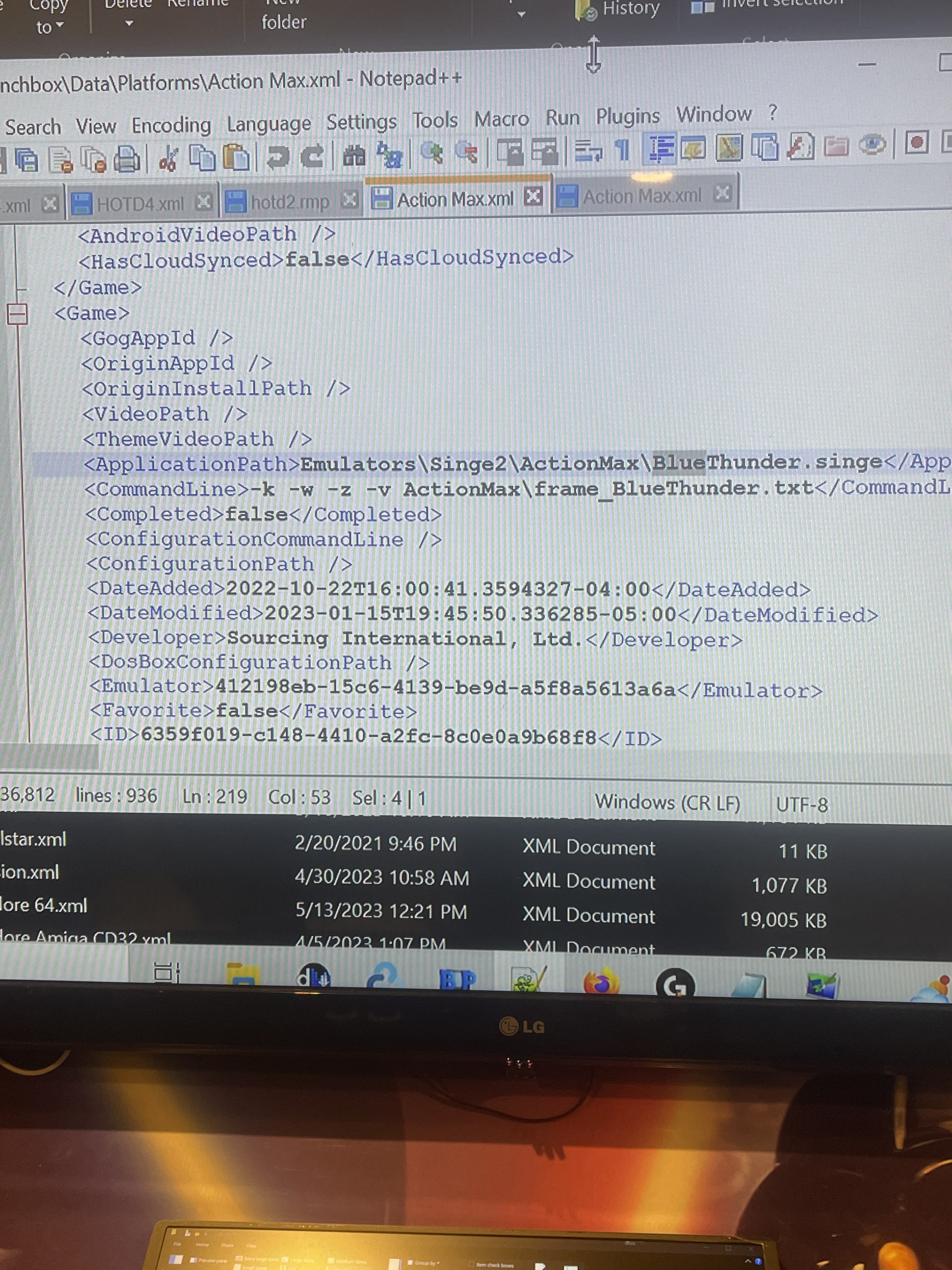Click the Close All toolbar icon
Viewport: 952px width, 1270px height.
[x=93, y=160]
